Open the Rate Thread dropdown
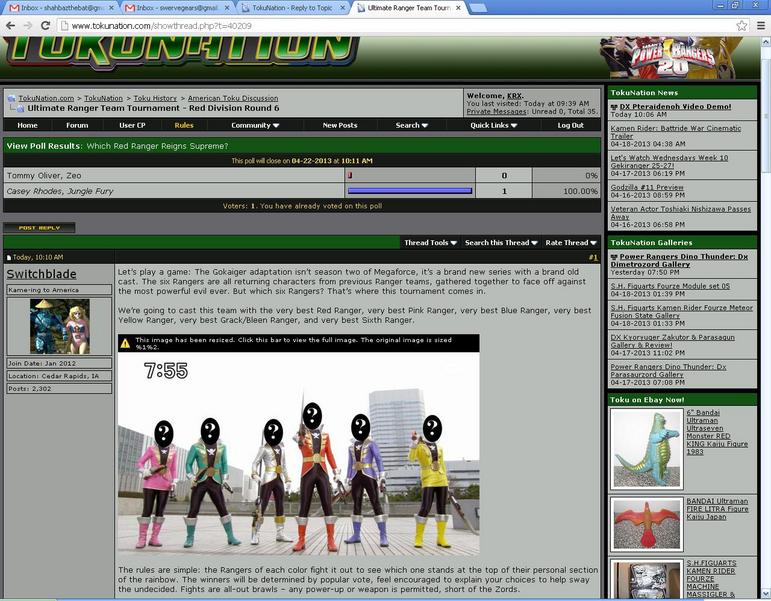The height and width of the screenshot is (601, 771). (570, 243)
